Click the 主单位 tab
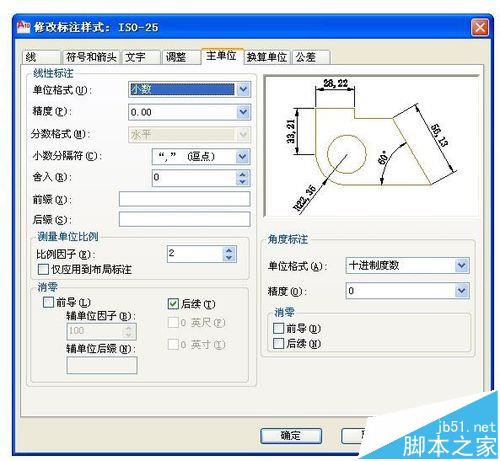Screen dimensions: 500x461 point(222,56)
